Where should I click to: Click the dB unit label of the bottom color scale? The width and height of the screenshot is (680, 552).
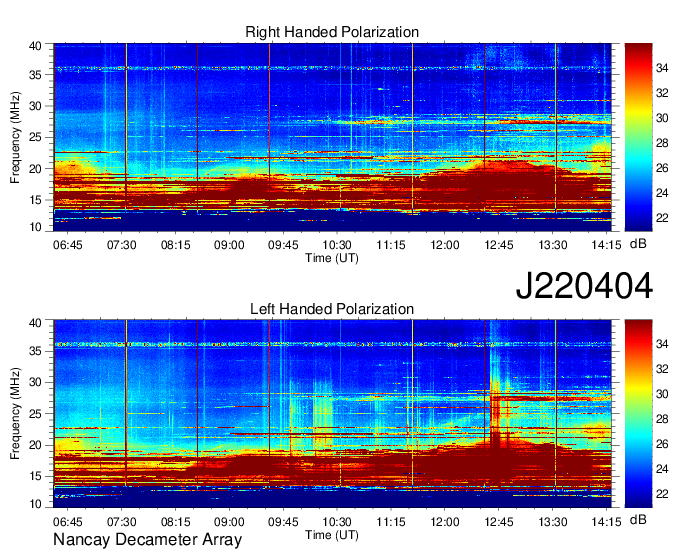[x=638, y=520]
